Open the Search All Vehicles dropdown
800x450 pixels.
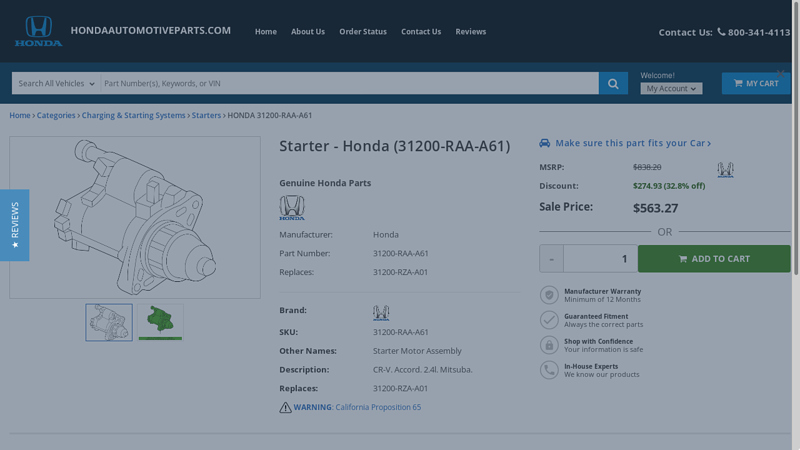tap(56, 84)
